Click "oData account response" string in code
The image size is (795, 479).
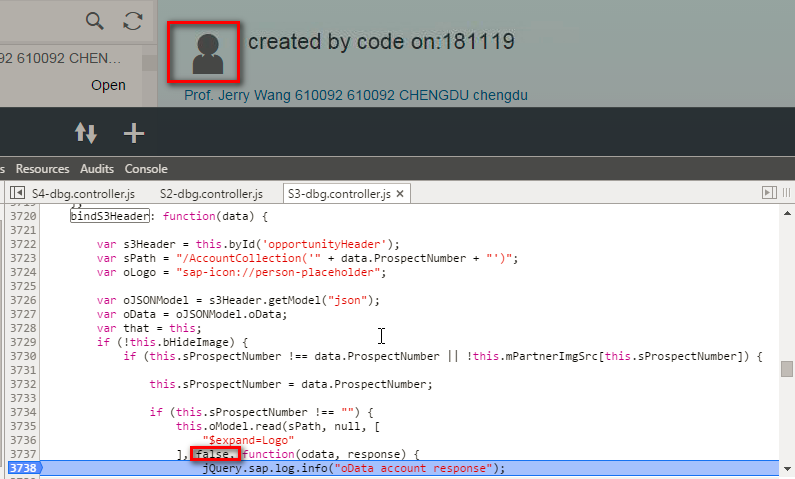tap(414, 468)
